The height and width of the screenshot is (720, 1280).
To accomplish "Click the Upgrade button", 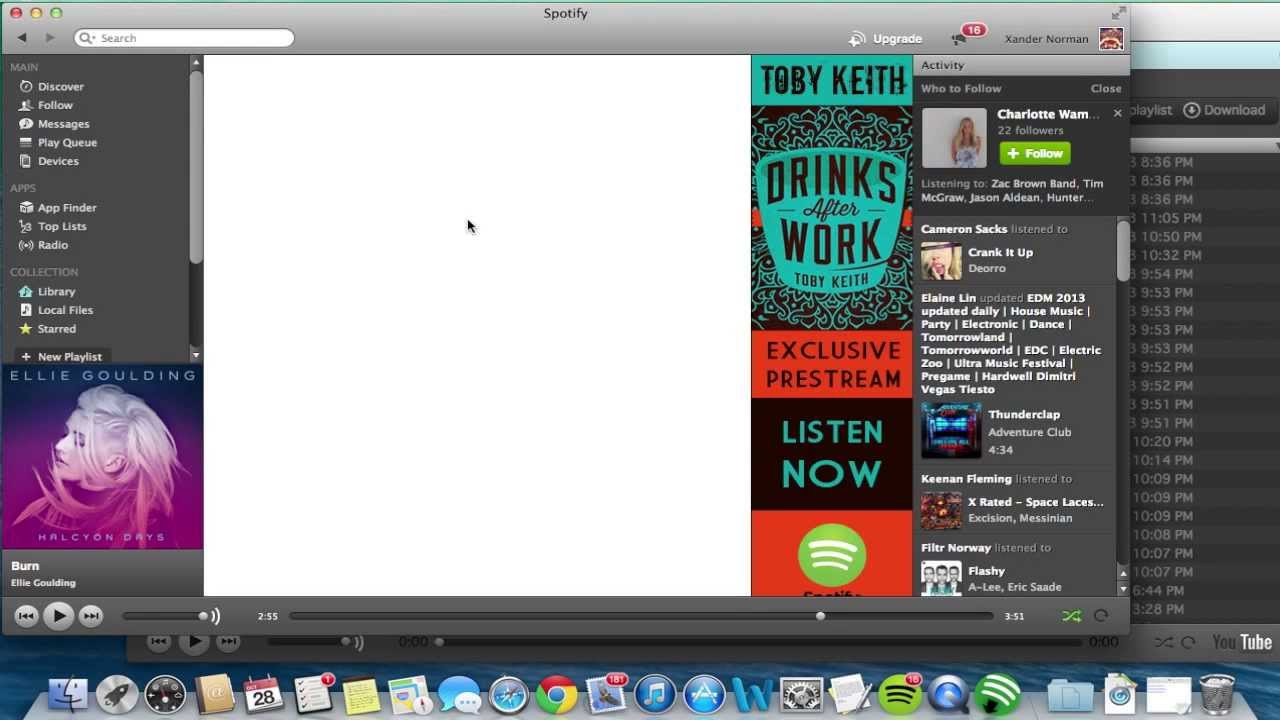I will click(886, 39).
